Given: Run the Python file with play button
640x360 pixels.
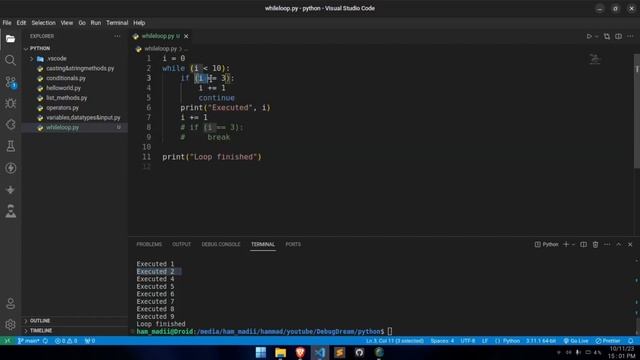Looking at the screenshot, I should coord(589,36).
